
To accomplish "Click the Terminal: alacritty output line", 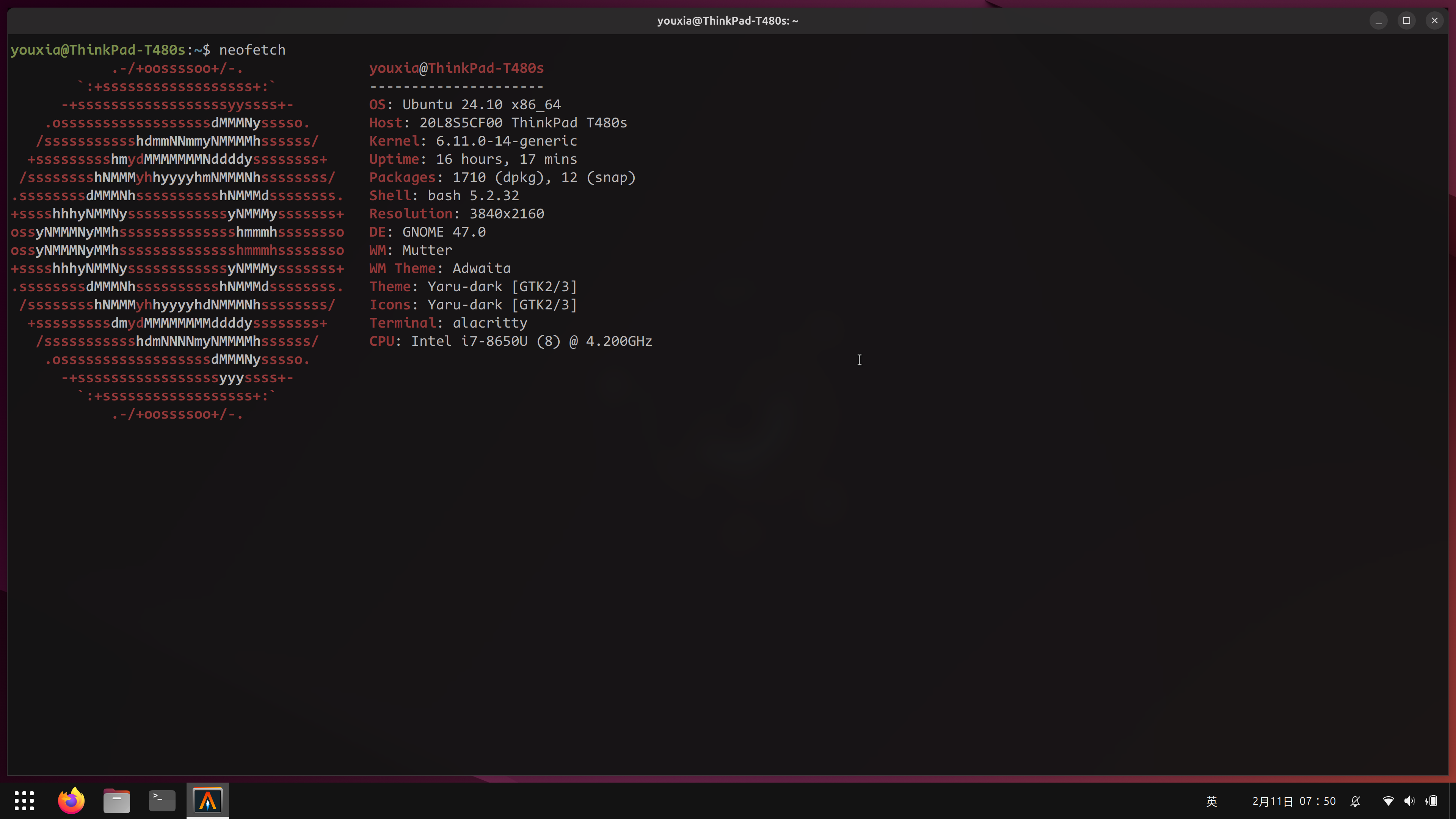I will 448,323.
